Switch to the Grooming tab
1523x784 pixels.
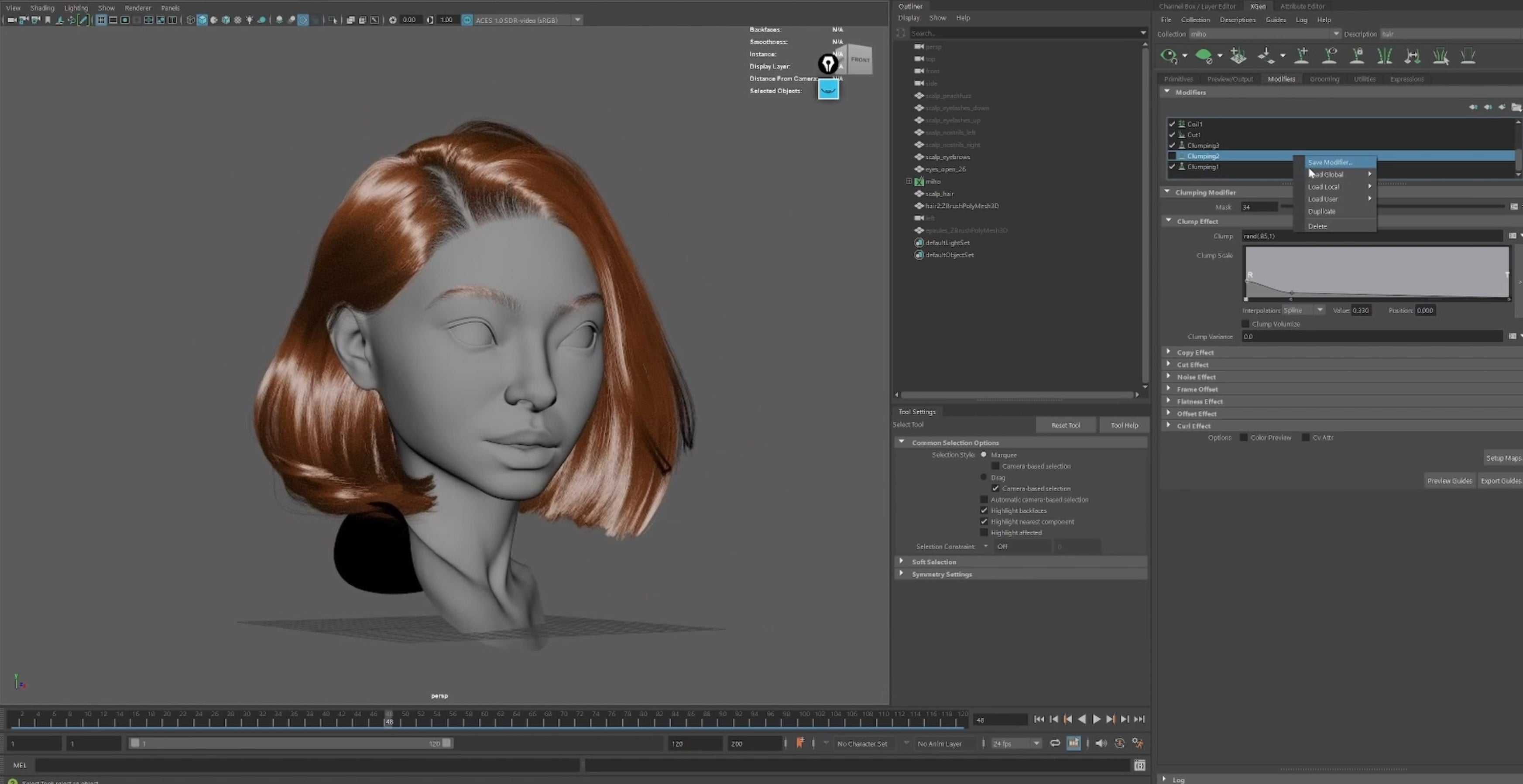1324,79
